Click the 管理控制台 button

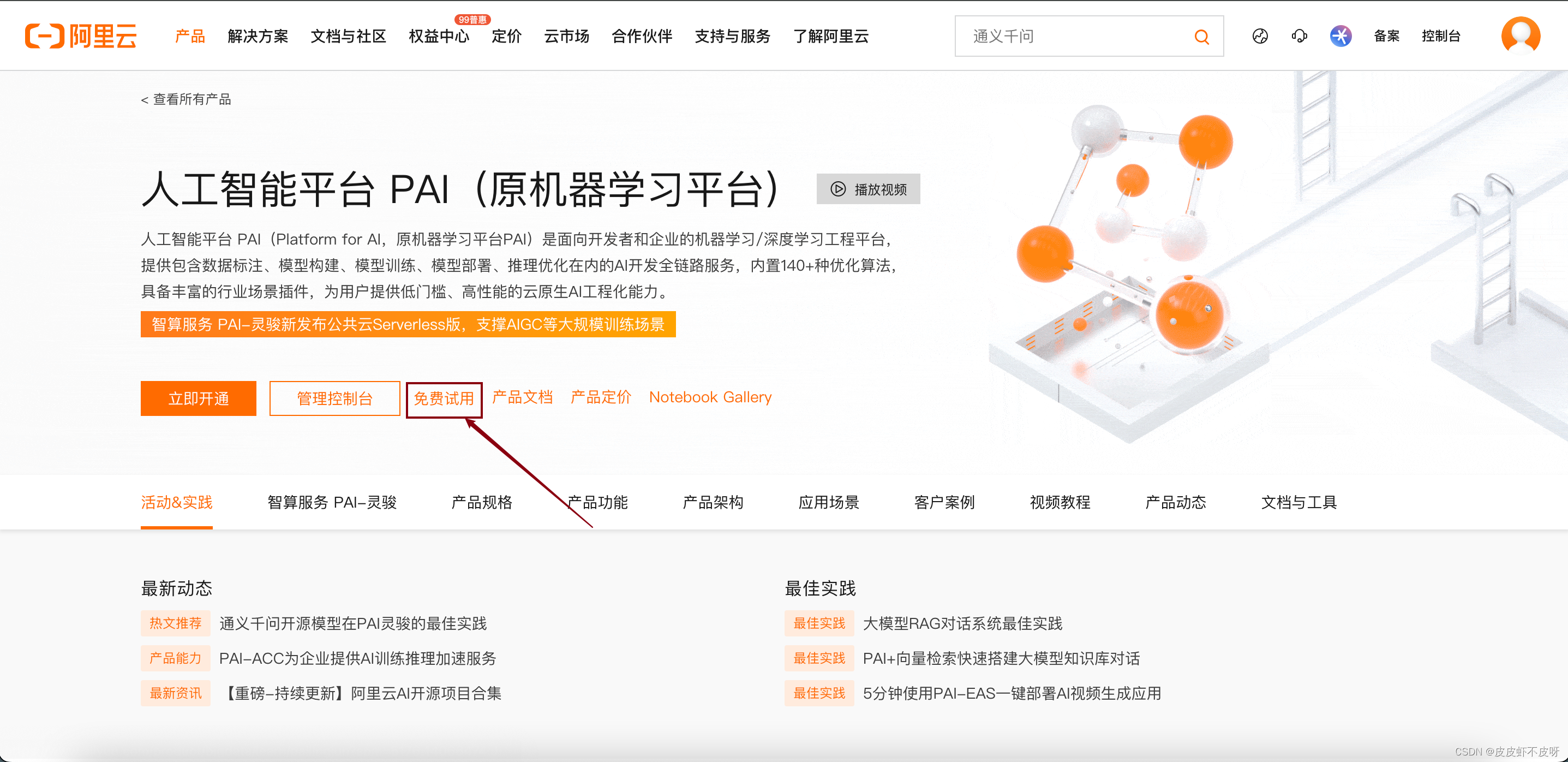[334, 398]
